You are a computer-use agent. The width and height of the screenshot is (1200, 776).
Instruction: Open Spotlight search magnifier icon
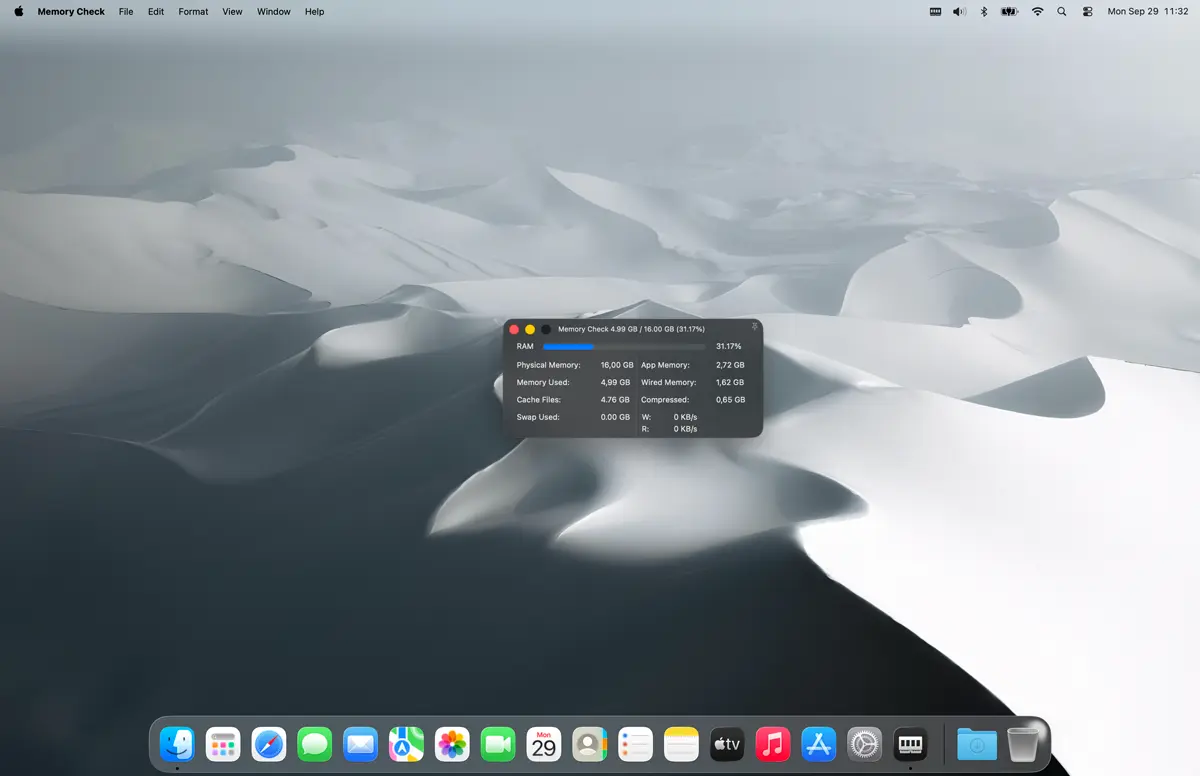(1062, 12)
